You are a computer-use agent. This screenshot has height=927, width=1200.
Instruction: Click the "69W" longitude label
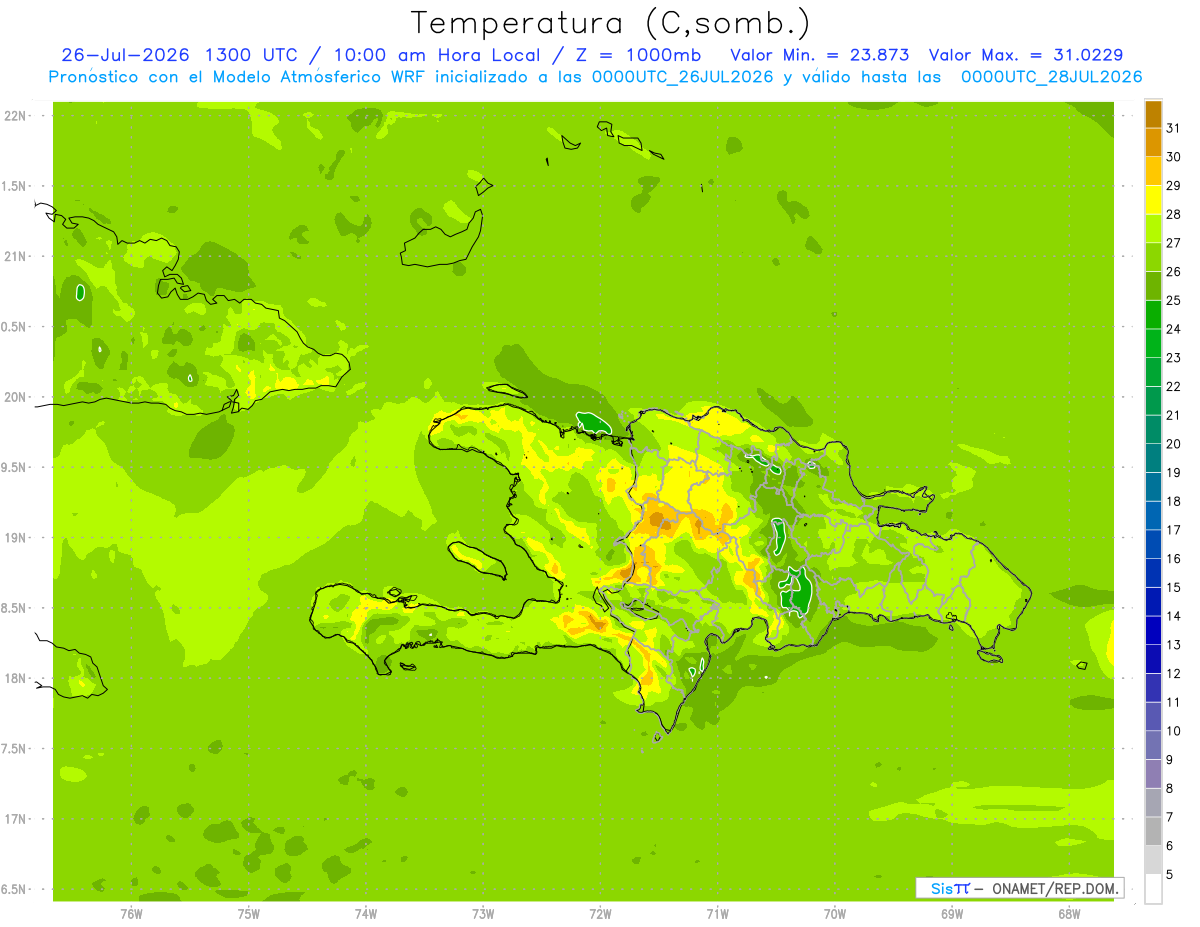(x=952, y=913)
